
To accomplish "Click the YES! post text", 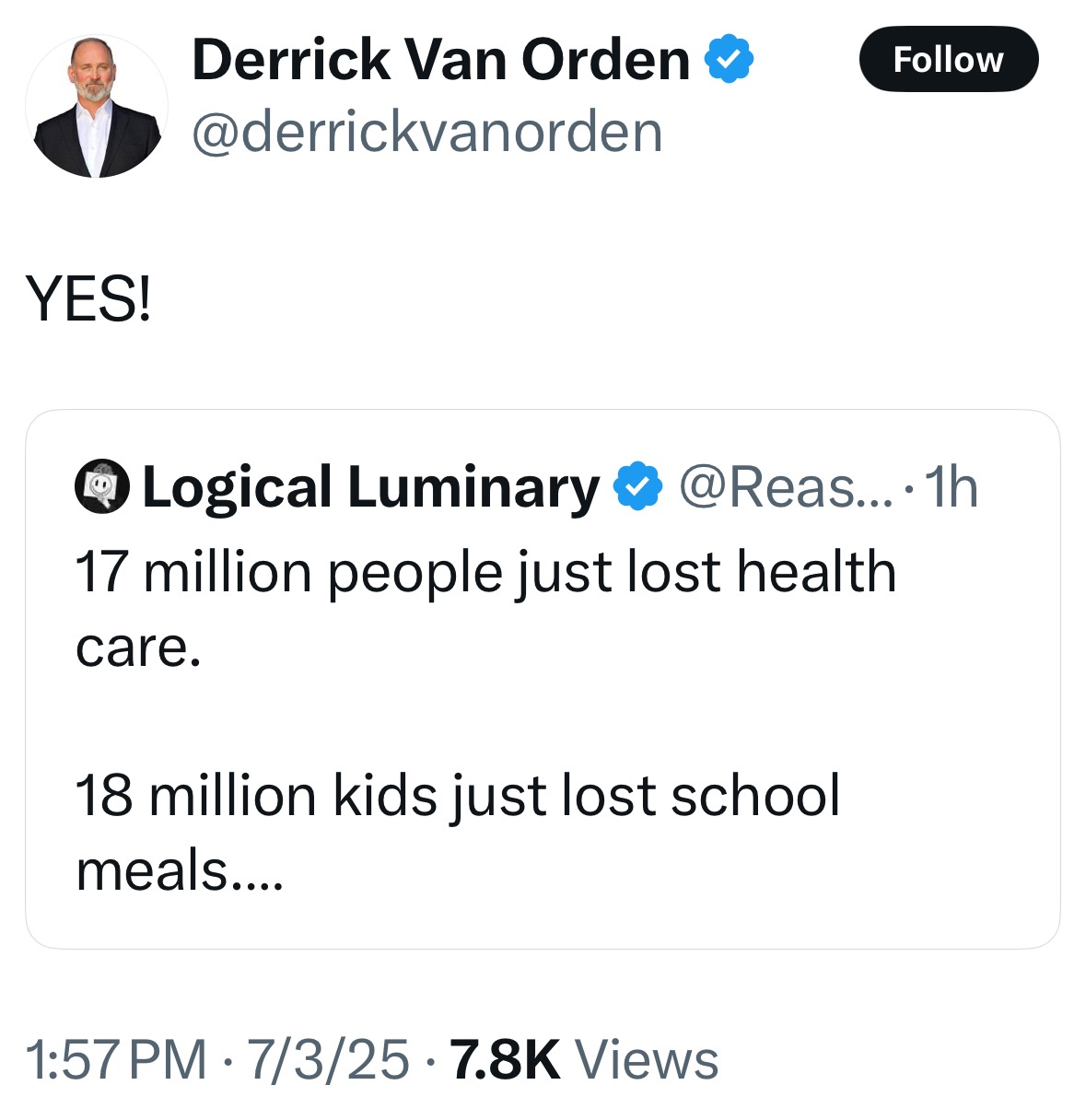I will pyautogui.click(x=89, y=300).
